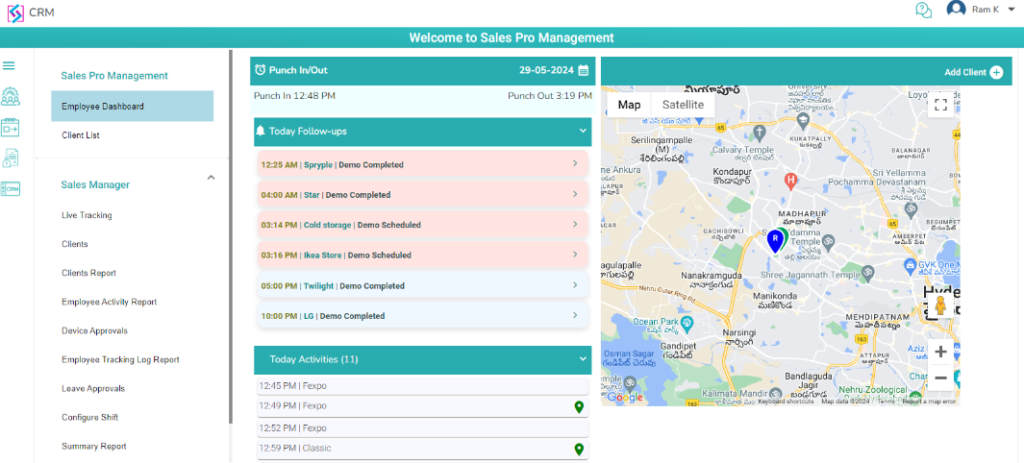Viewport: 1024px width, 463px height.
Task: Zoom in on the map with plus
Action: coord(940,352)
